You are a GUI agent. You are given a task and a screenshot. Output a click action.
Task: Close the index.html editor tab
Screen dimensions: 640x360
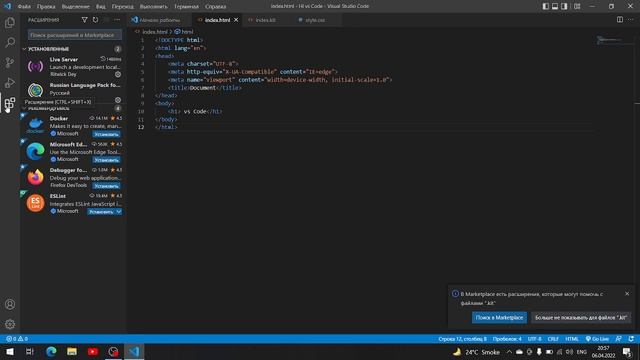(x=236, y=20)
